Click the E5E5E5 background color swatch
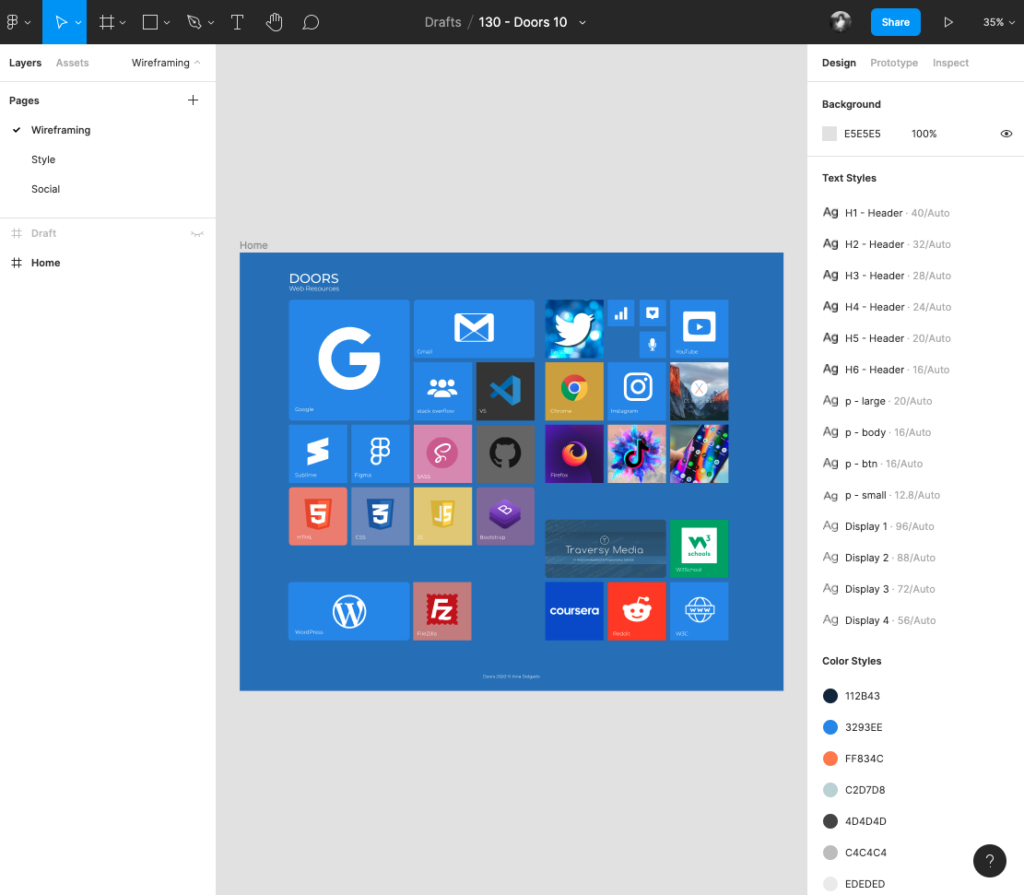Viewport: 1024px width, 895px height. click(x=829, y=133)
